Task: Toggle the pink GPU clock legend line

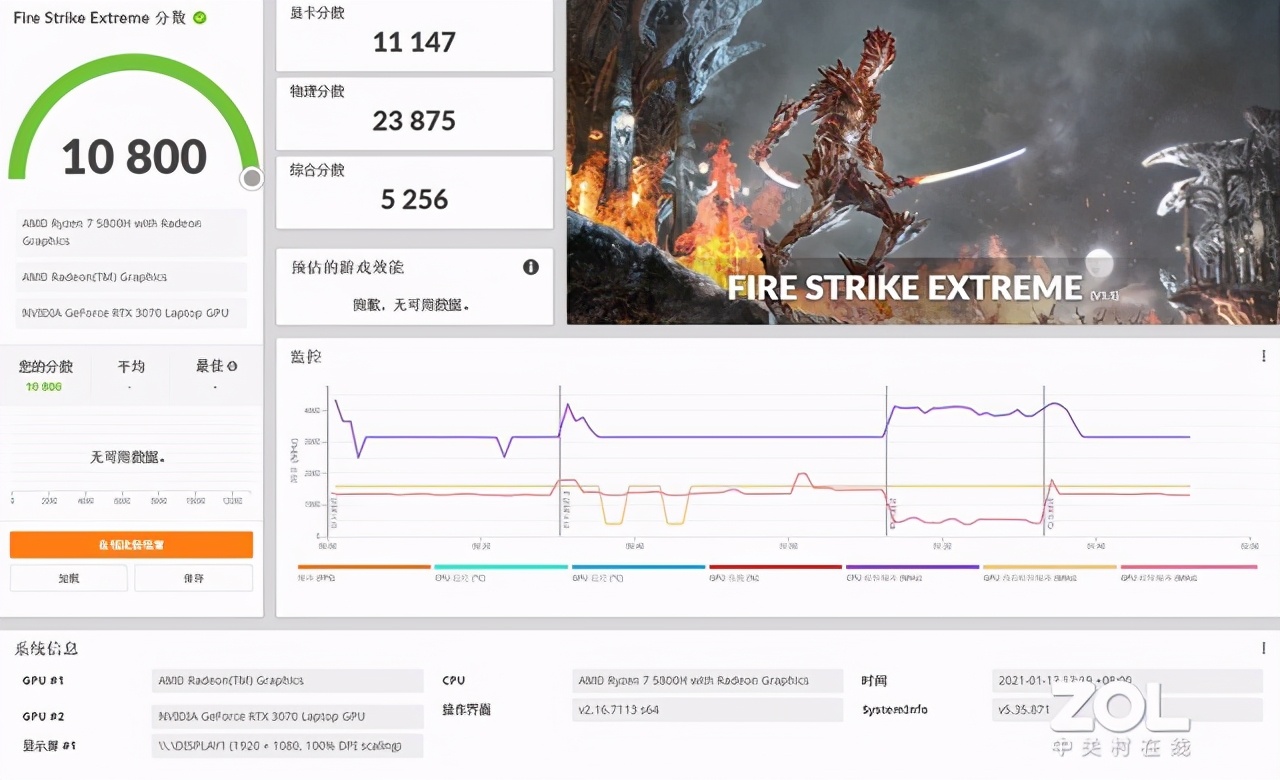Action: click(x=1188, y=567)
